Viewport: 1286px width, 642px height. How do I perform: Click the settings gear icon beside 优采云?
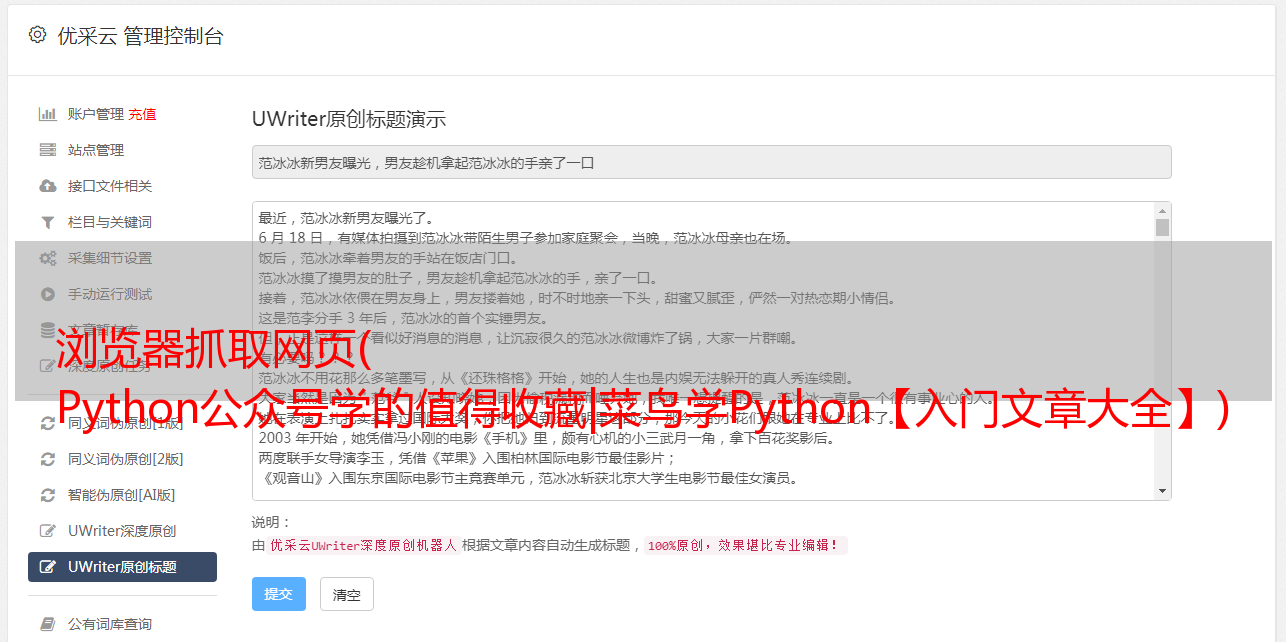pos(37,35)
